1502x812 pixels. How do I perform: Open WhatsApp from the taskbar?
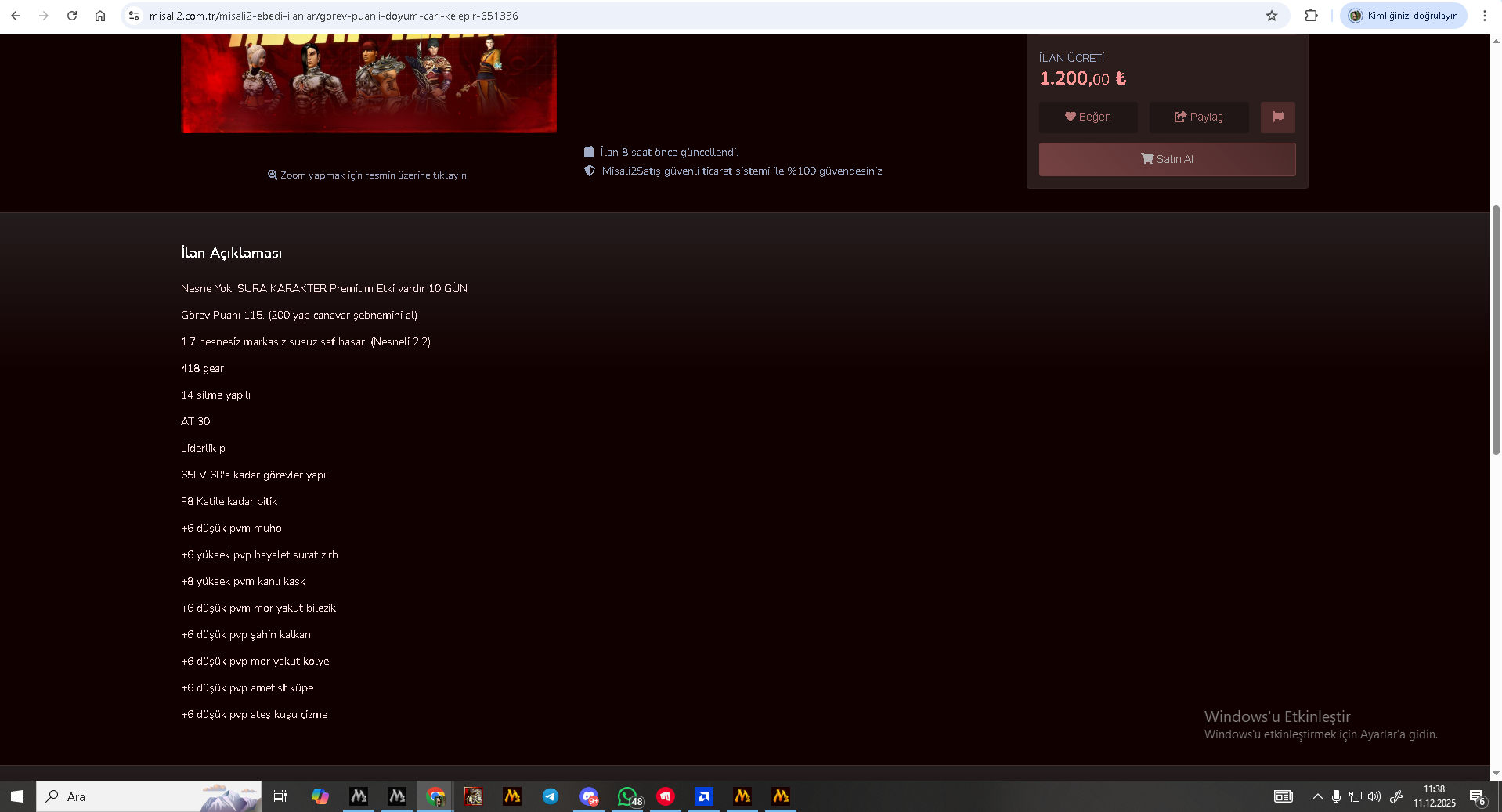628,796
